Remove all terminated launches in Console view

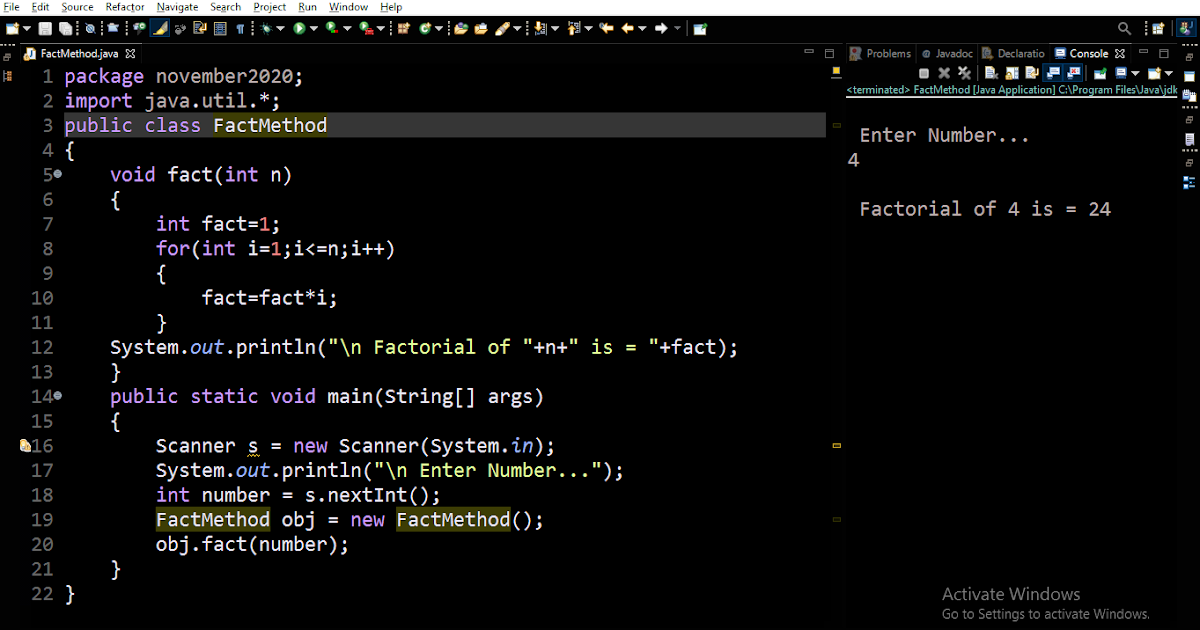pos(963,72)
